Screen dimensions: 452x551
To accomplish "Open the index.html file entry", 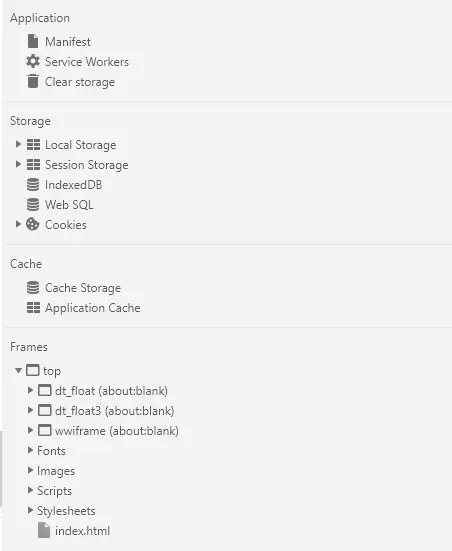I will (x=82, y=531).
